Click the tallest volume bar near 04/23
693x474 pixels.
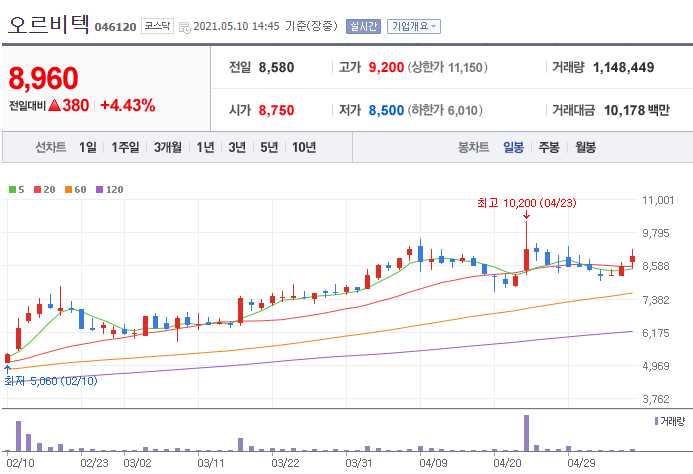click(526, 433)
